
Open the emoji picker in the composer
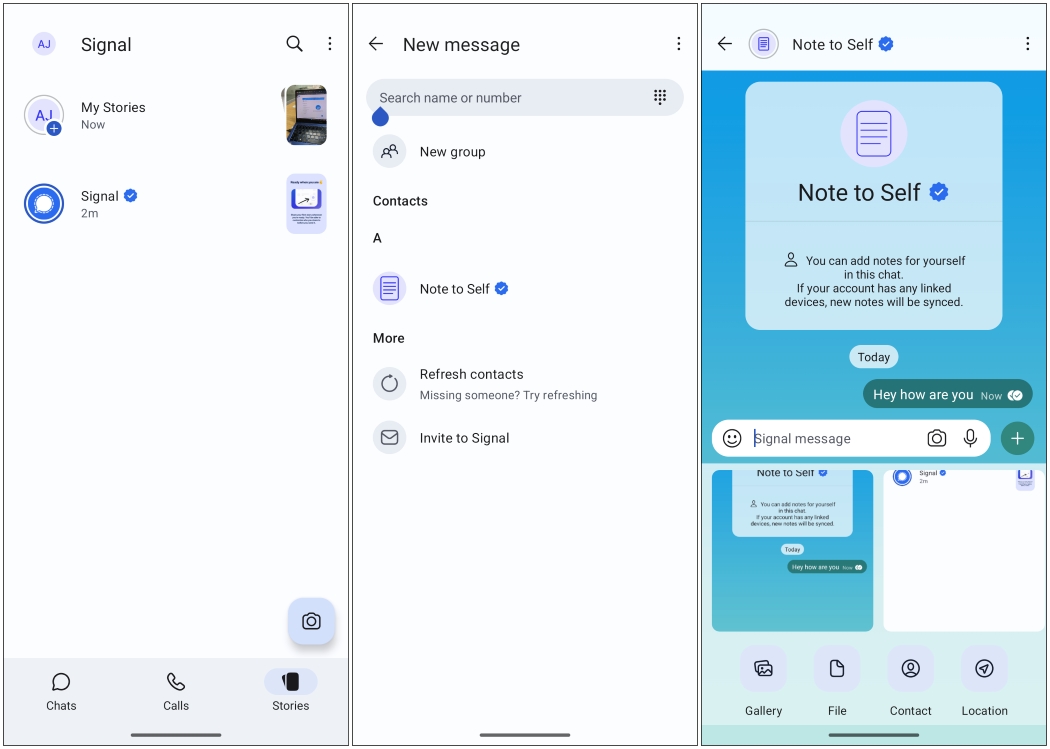click(x=731, y=438)
